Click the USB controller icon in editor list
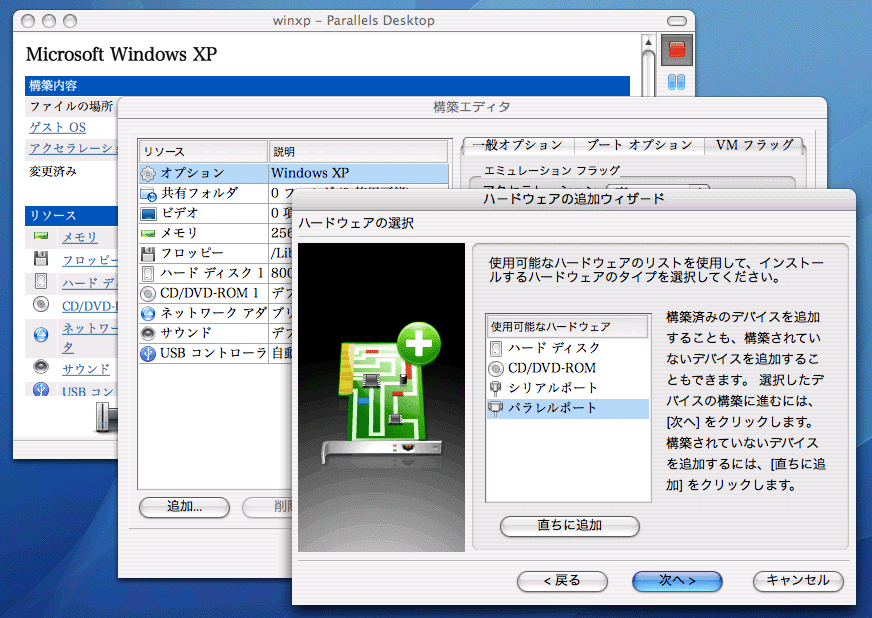This screenshot has height=618, width=872. pos(148,353)
